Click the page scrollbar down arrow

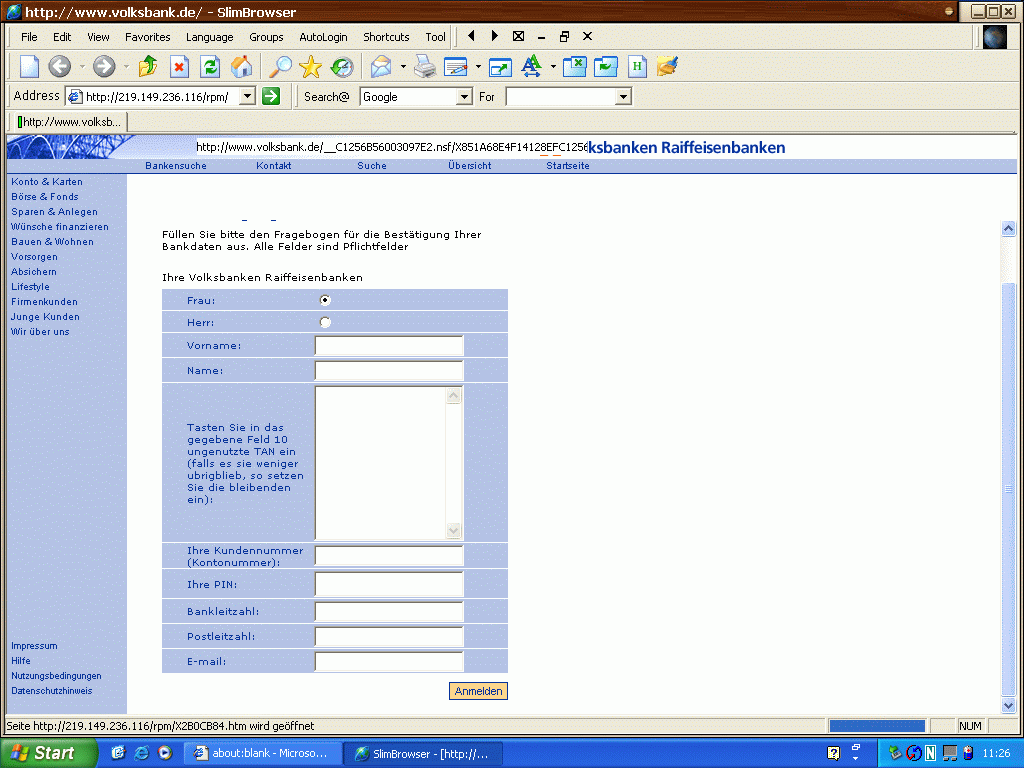(x=1008, y=706)
